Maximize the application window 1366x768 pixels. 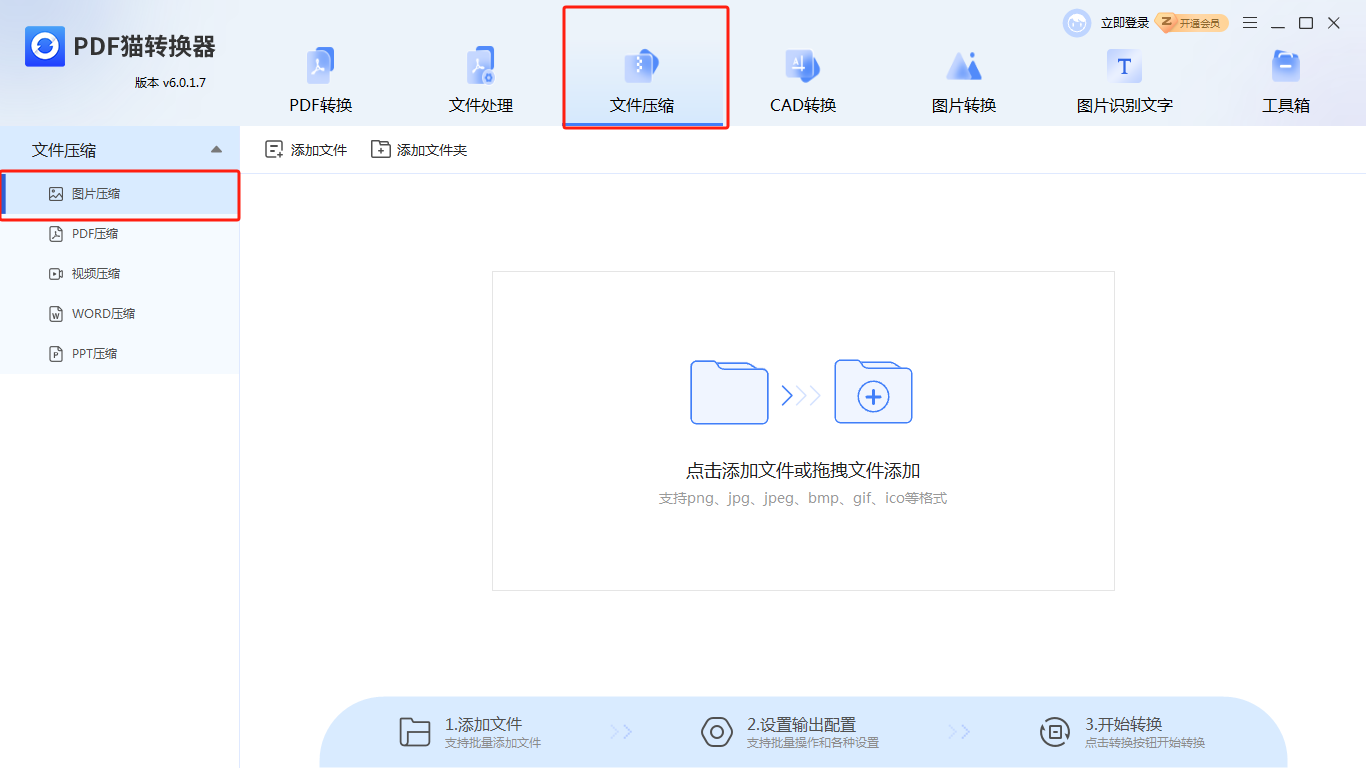1306,23
